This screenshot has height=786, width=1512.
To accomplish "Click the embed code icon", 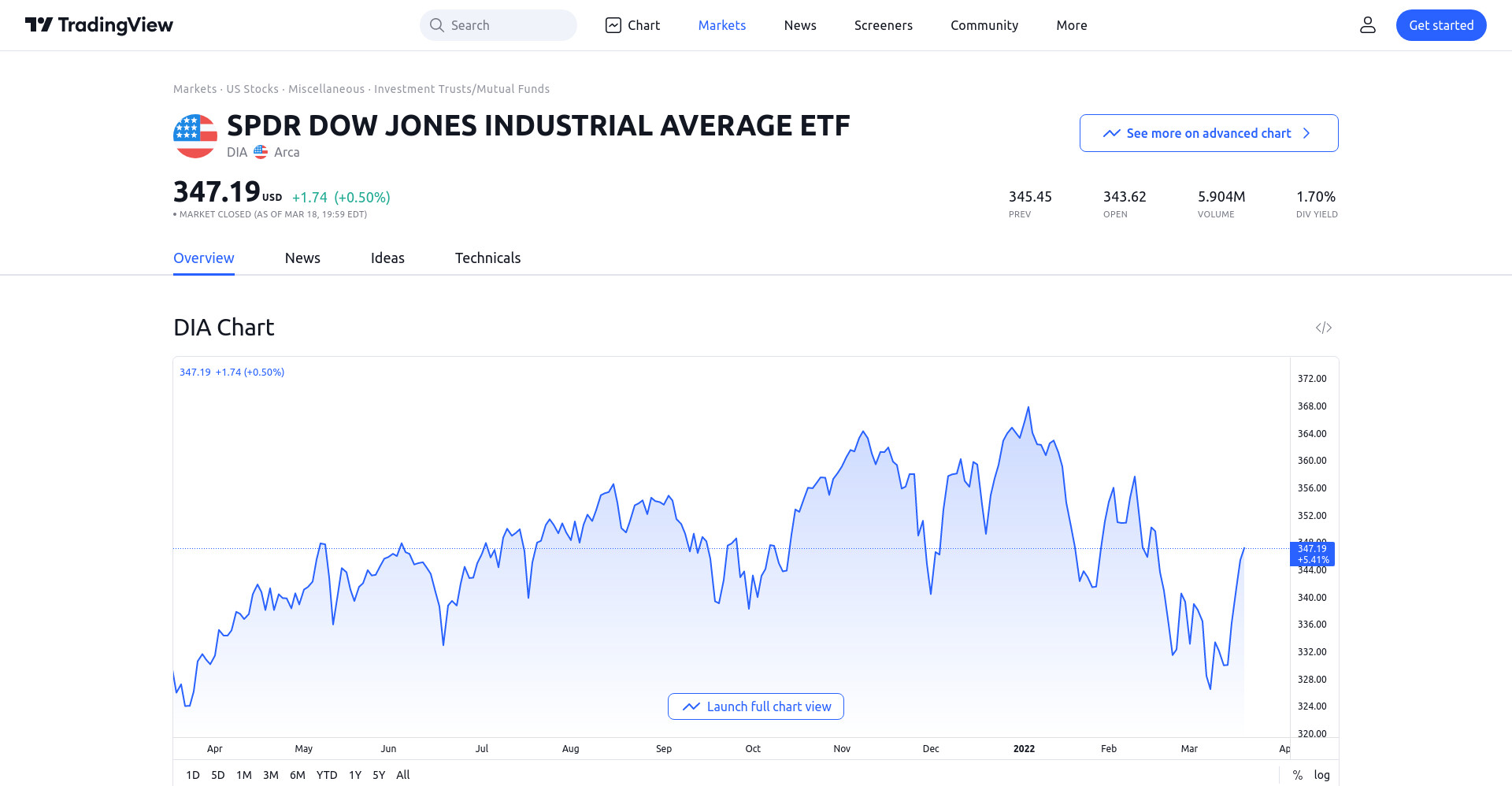I will tap(1324, 328).
